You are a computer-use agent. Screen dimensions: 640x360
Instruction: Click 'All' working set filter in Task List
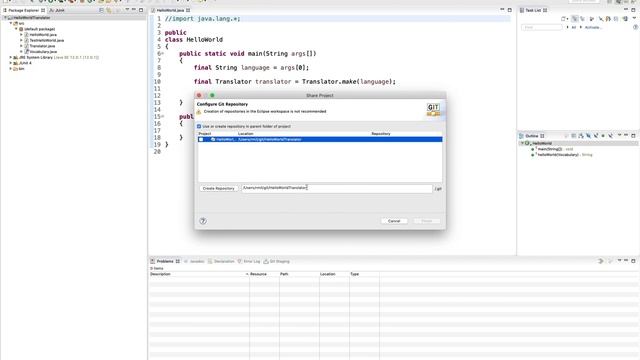[574, 27]
